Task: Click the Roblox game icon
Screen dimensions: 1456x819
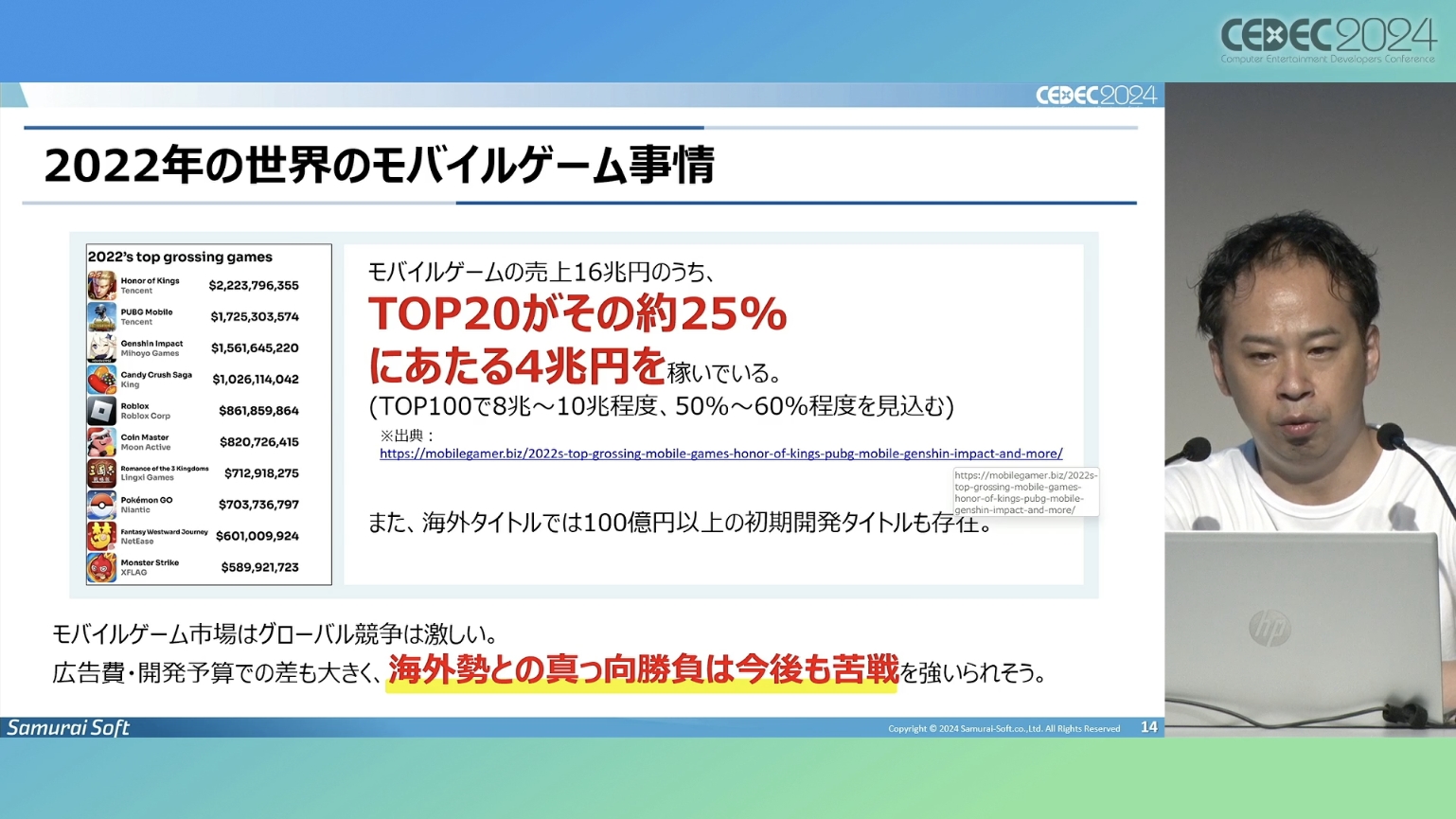Action: click(101, 410)
